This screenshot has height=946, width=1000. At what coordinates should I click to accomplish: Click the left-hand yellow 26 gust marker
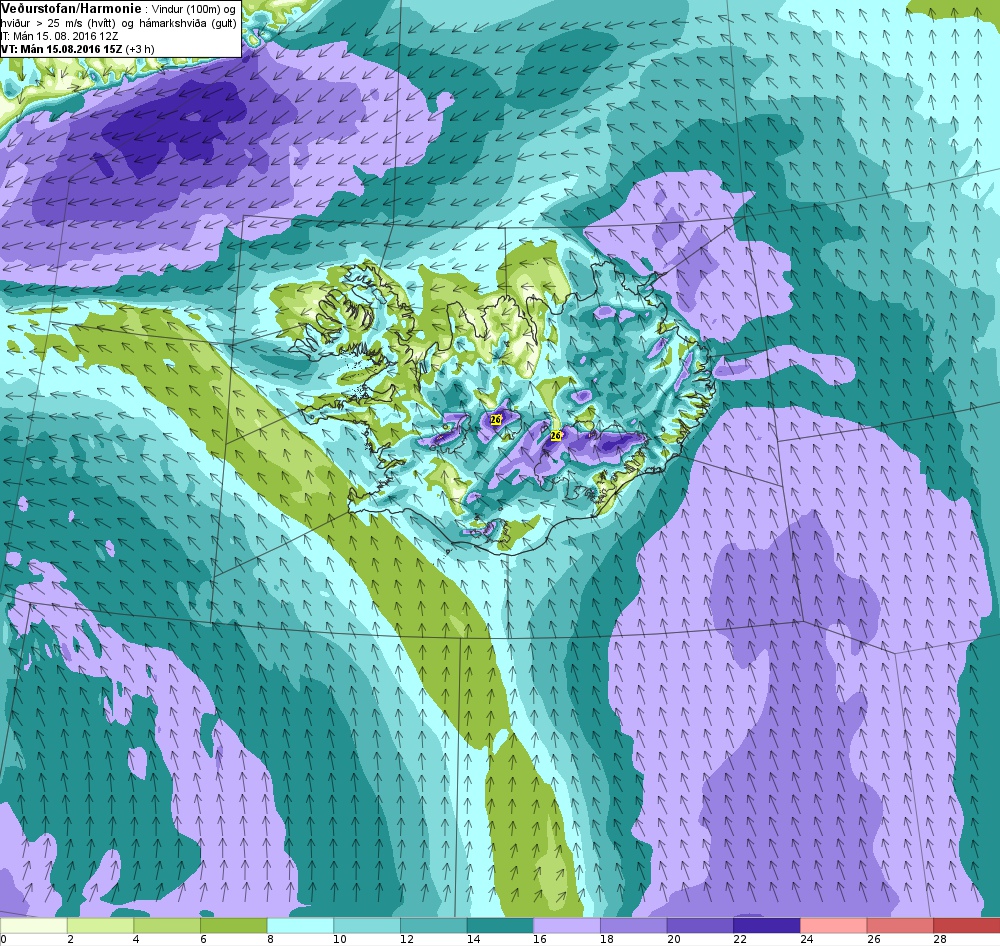tap(496, 419)
